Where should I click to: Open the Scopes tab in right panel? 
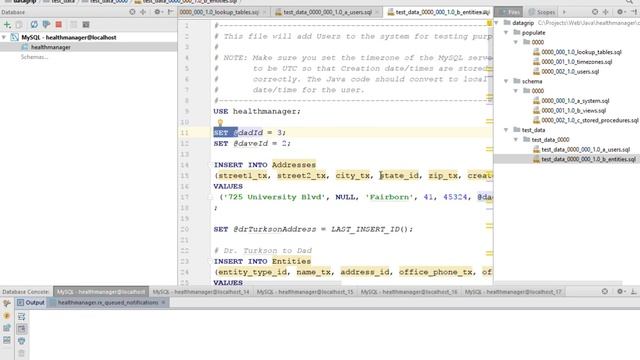click(x=542, y=12)
